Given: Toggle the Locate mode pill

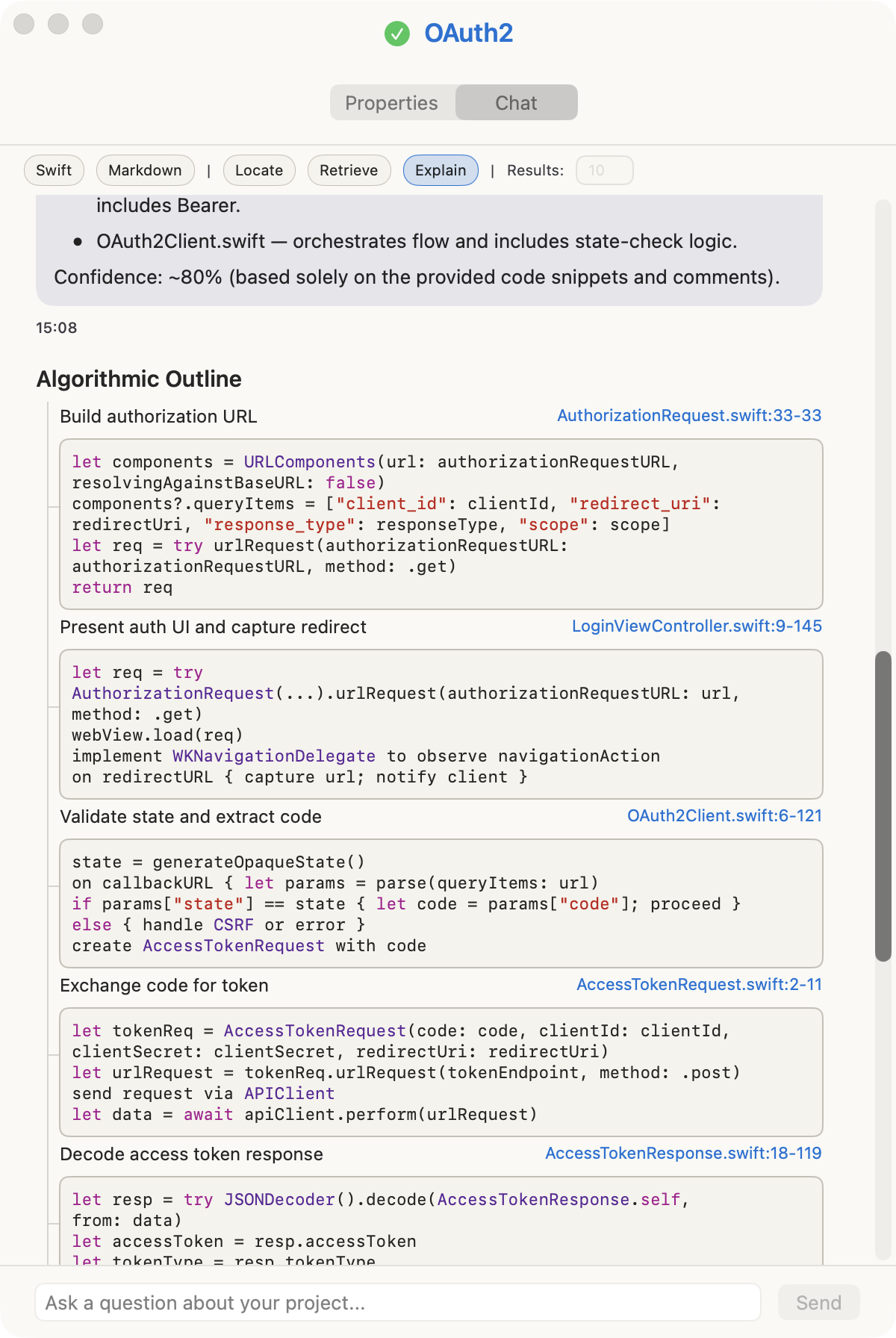Looking at the screenshot, I should coord(259,170).
